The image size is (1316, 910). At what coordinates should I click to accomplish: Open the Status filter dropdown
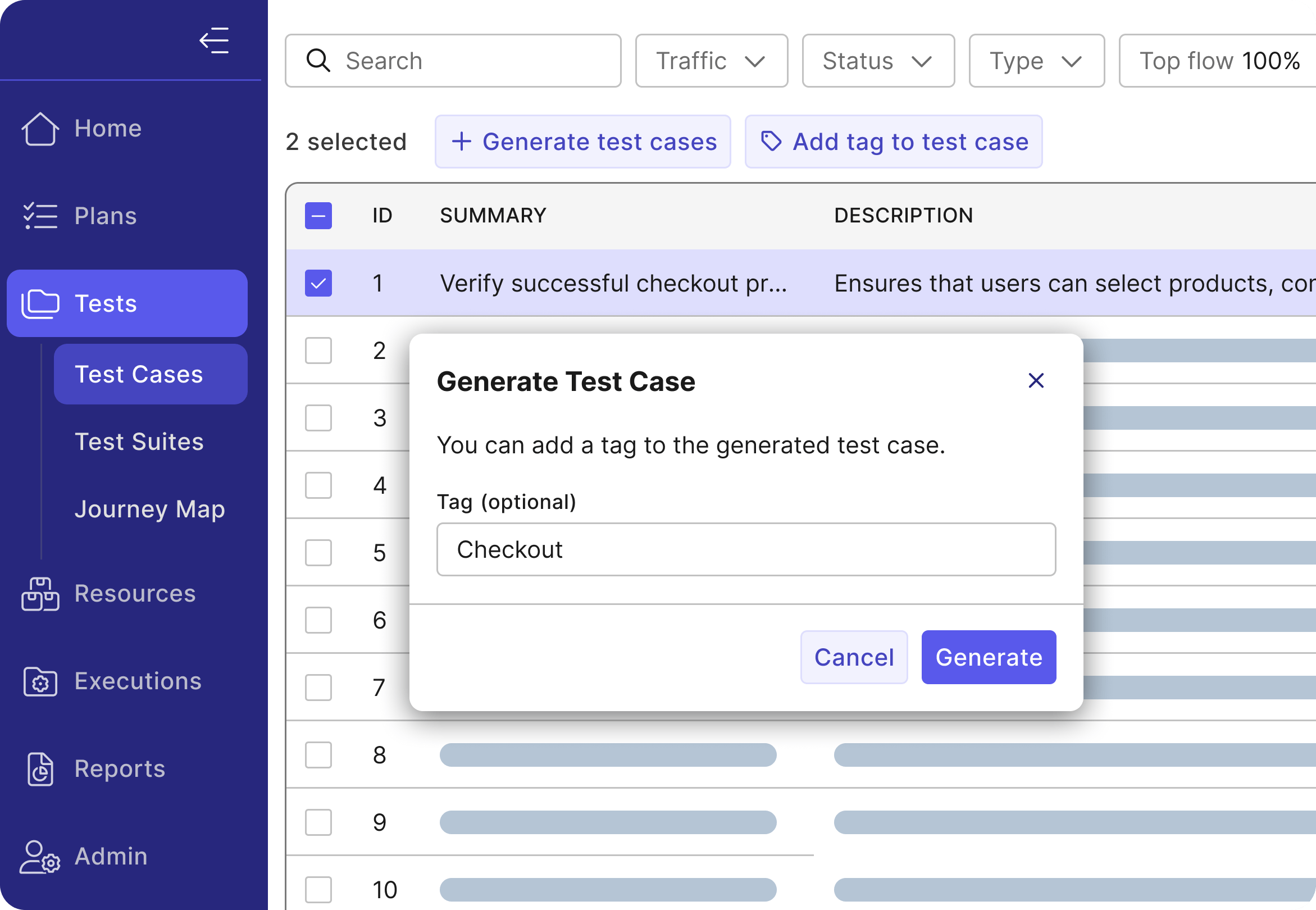pyautogui.click(x=878, y=61)
